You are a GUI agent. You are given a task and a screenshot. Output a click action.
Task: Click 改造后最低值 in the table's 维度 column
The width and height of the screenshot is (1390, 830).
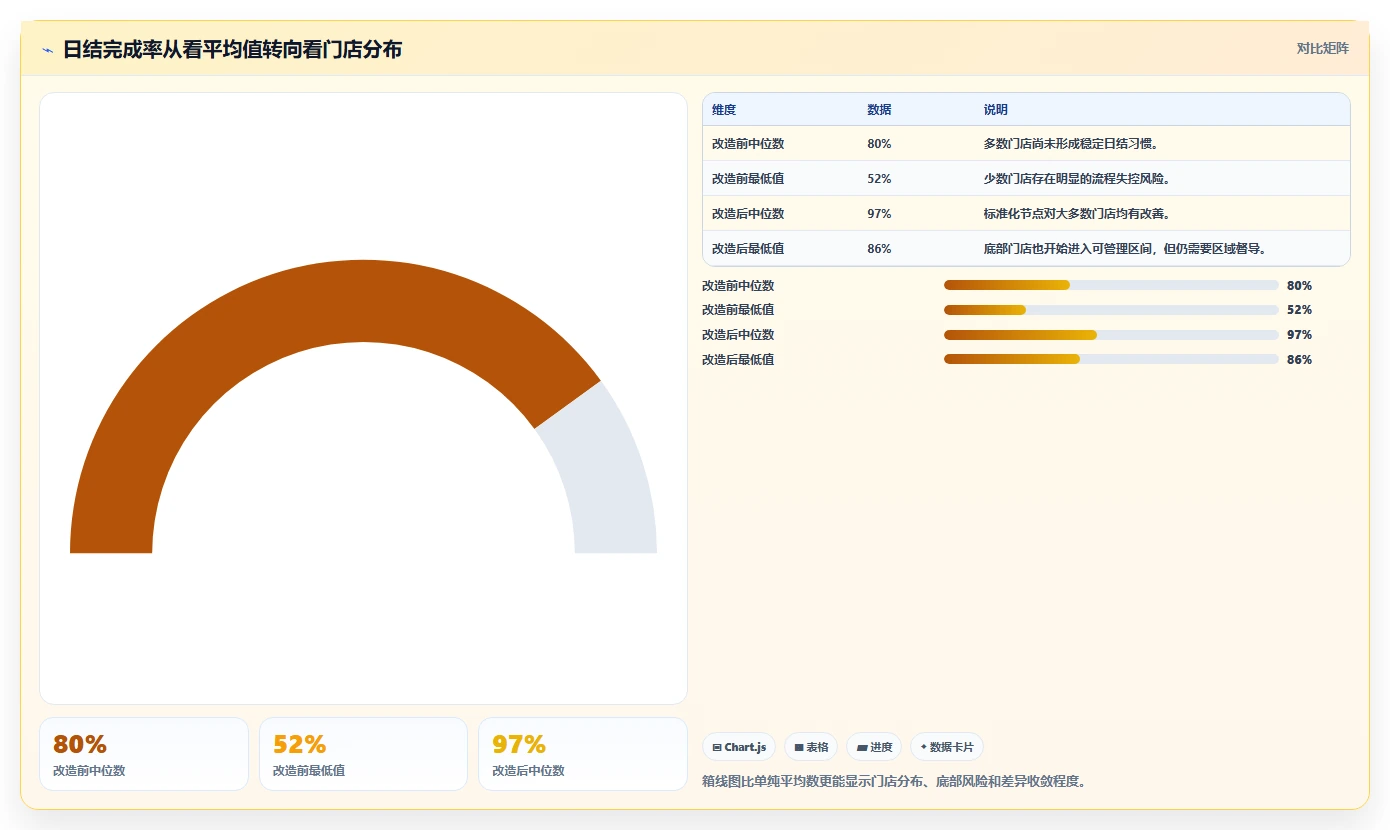tap(748, 249)
